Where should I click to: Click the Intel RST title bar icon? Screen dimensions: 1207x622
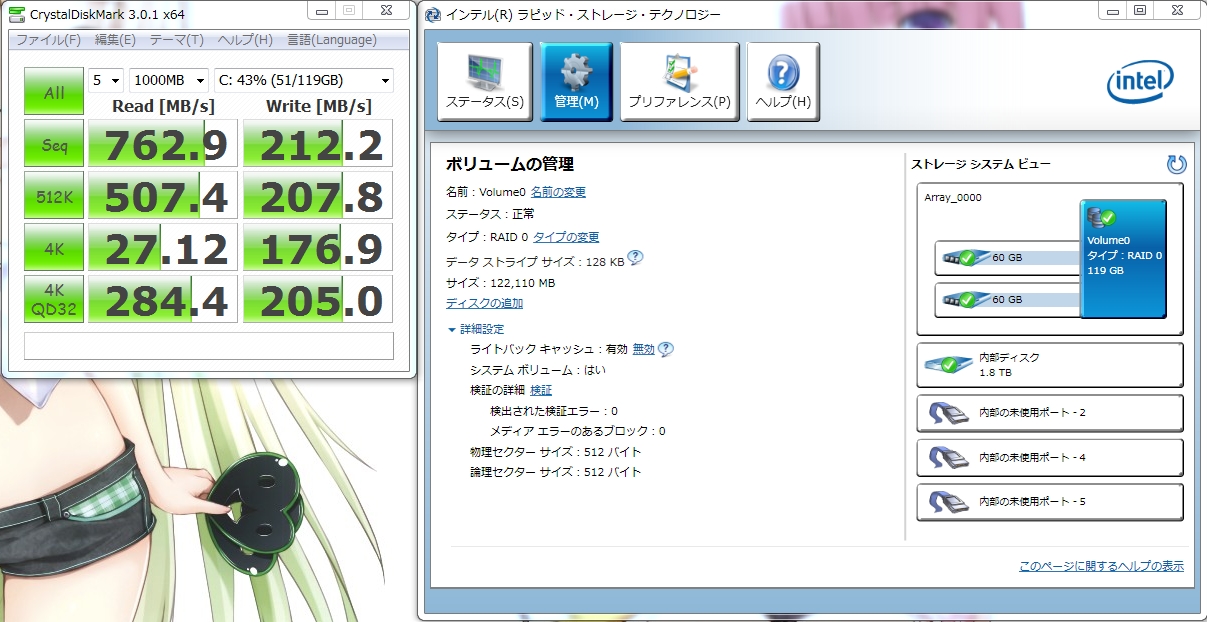pyautogui.click(x=431, y=15)
